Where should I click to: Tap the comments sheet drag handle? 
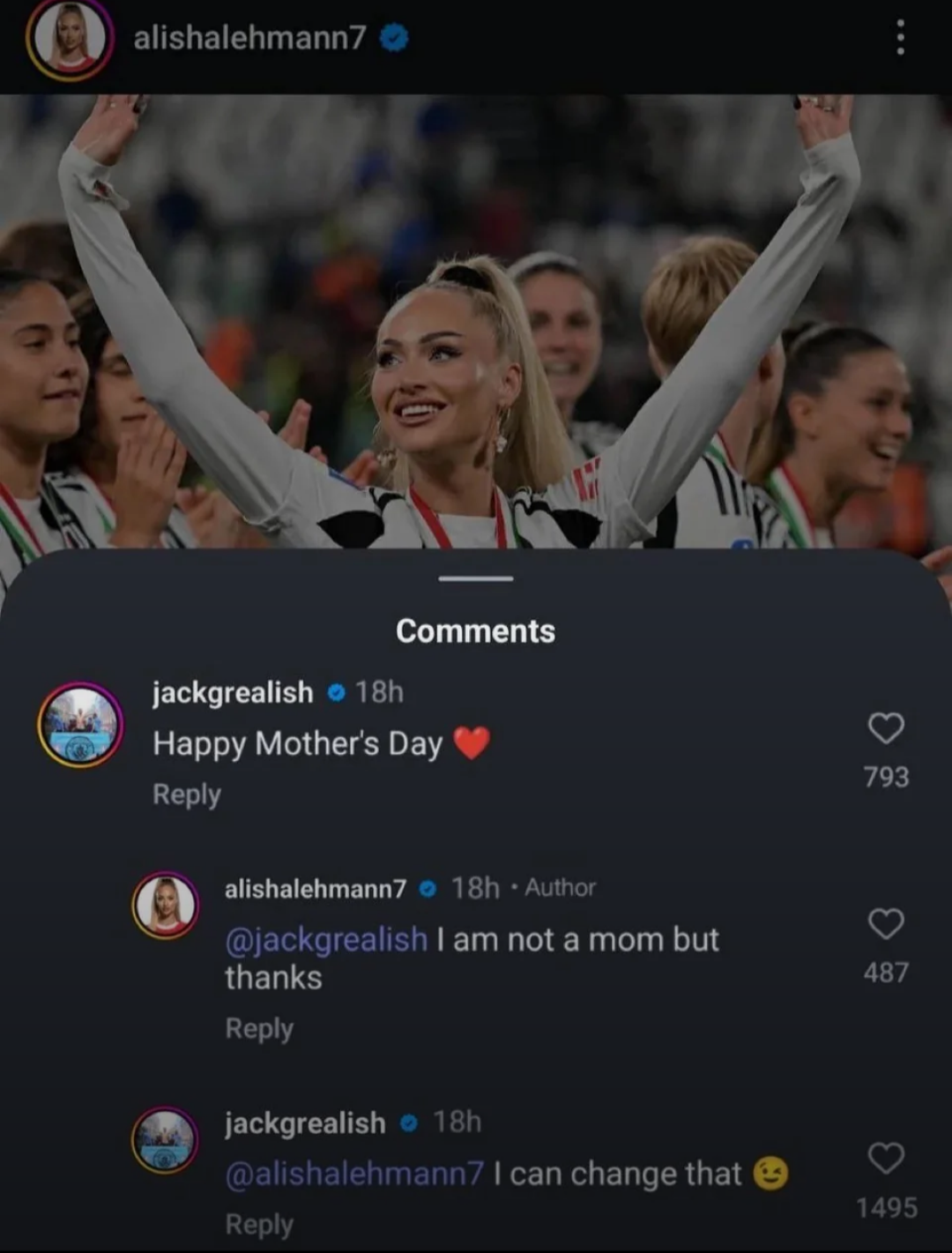[476, 579]
